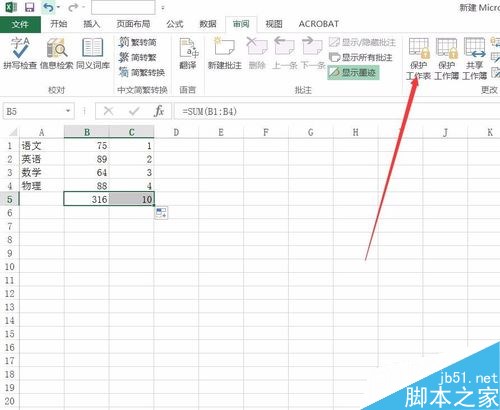The image size is (500, 410).
Task: Convert traditional to simplified with 繁转简
Action: 138,42
